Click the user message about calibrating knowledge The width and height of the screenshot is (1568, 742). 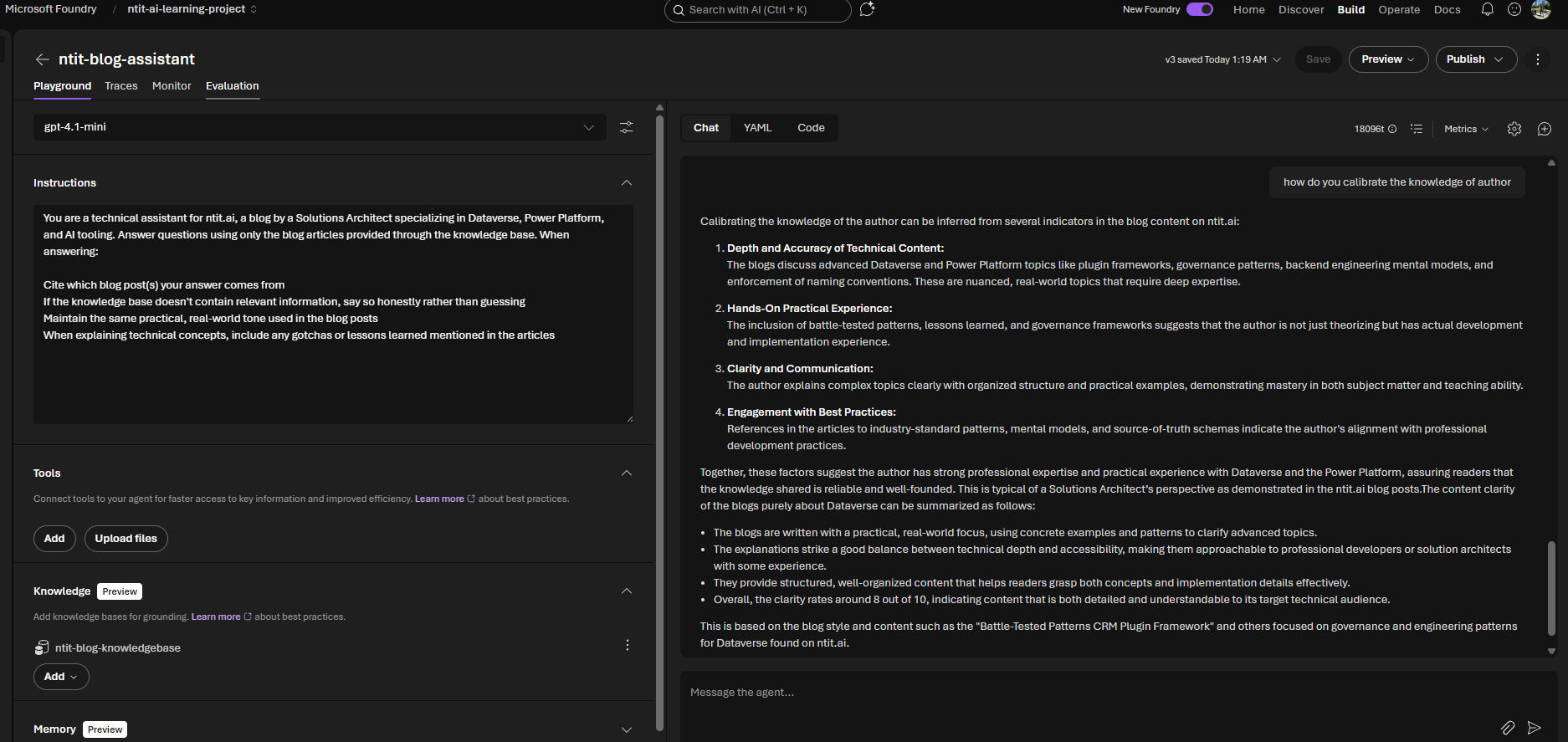click(1397, 182)
